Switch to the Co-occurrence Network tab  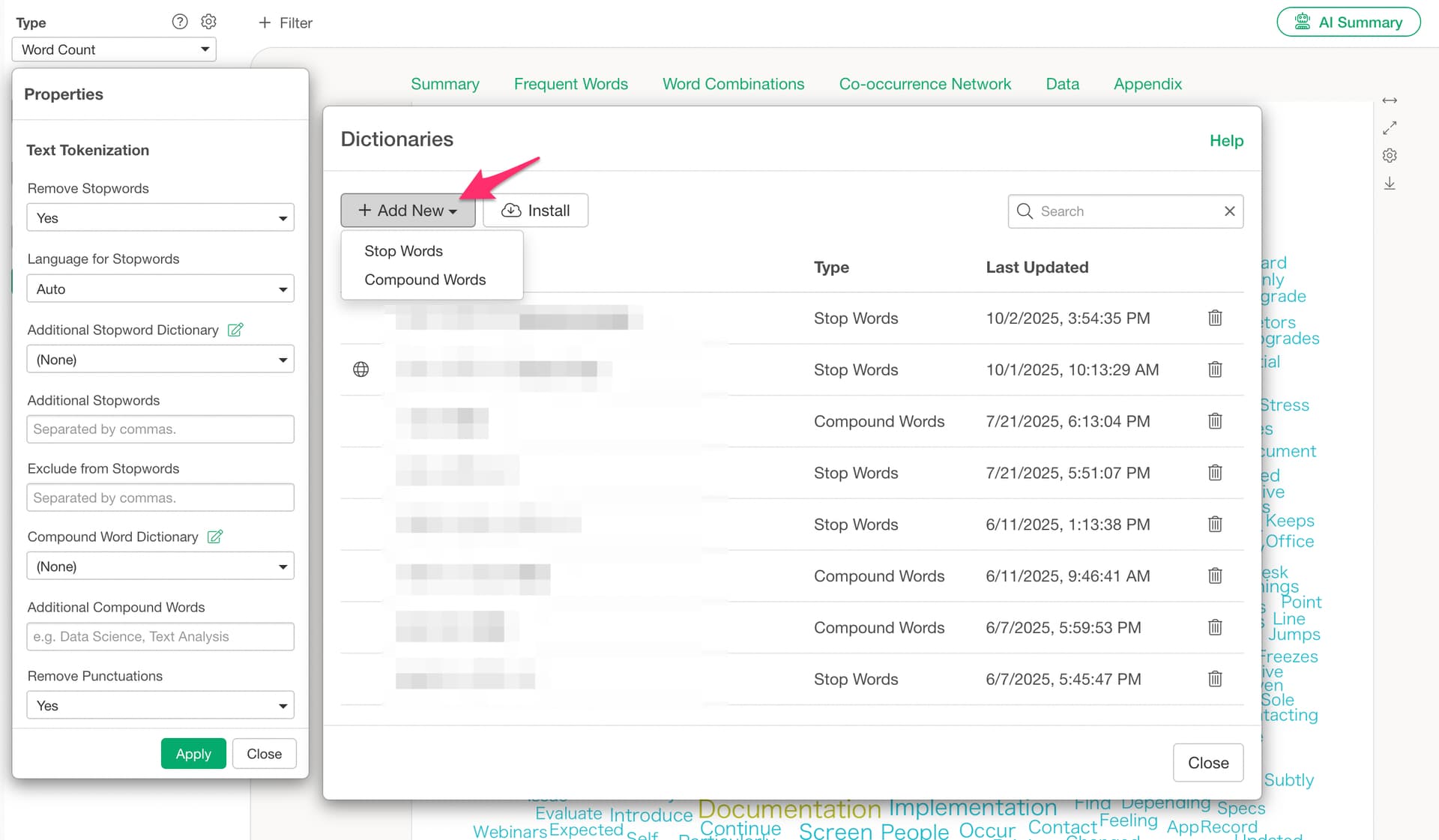pos(925,84)
